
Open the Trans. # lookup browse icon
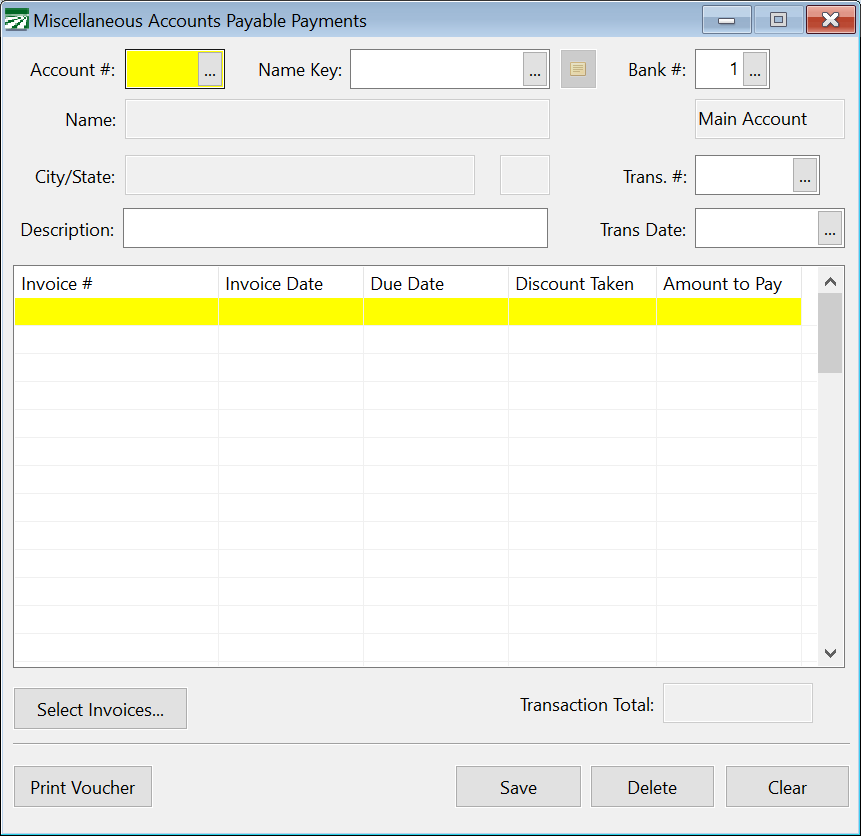805,175
